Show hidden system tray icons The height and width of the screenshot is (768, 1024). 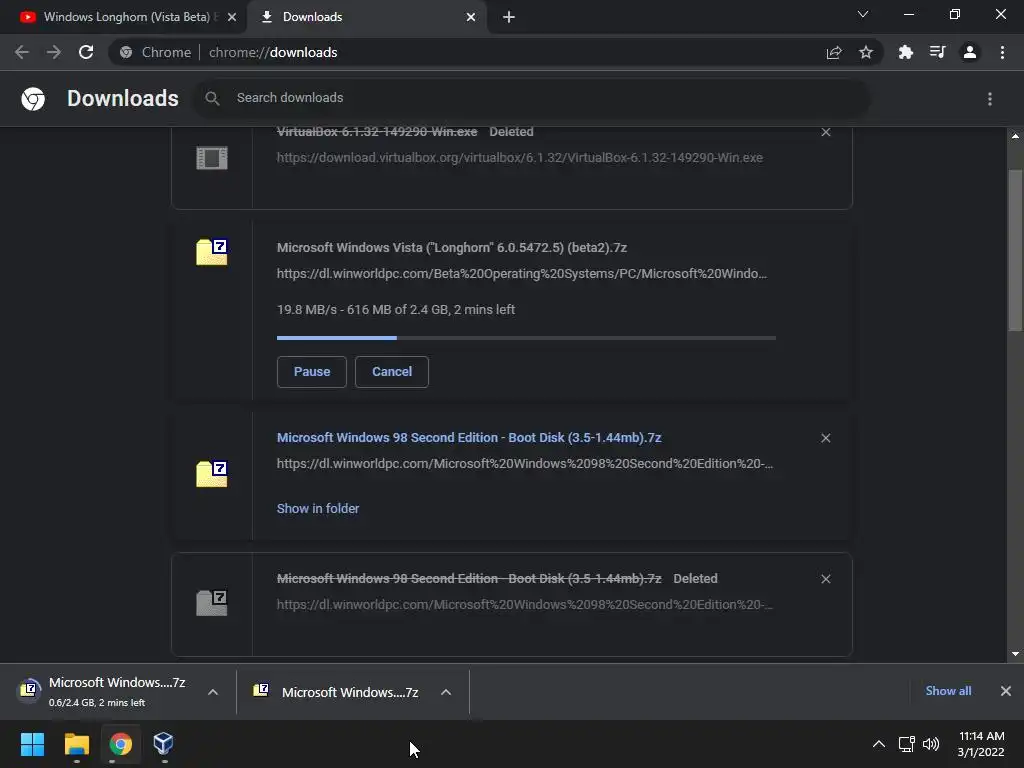tap(879, 744)
